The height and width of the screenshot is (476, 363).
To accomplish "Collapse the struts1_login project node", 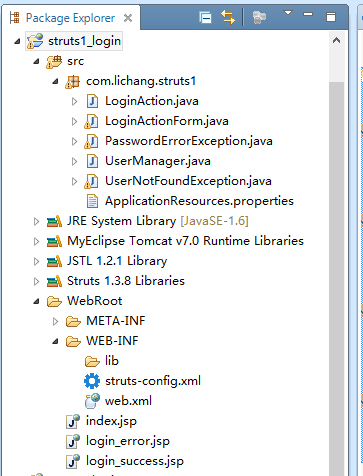I will (x=17, y=41).
